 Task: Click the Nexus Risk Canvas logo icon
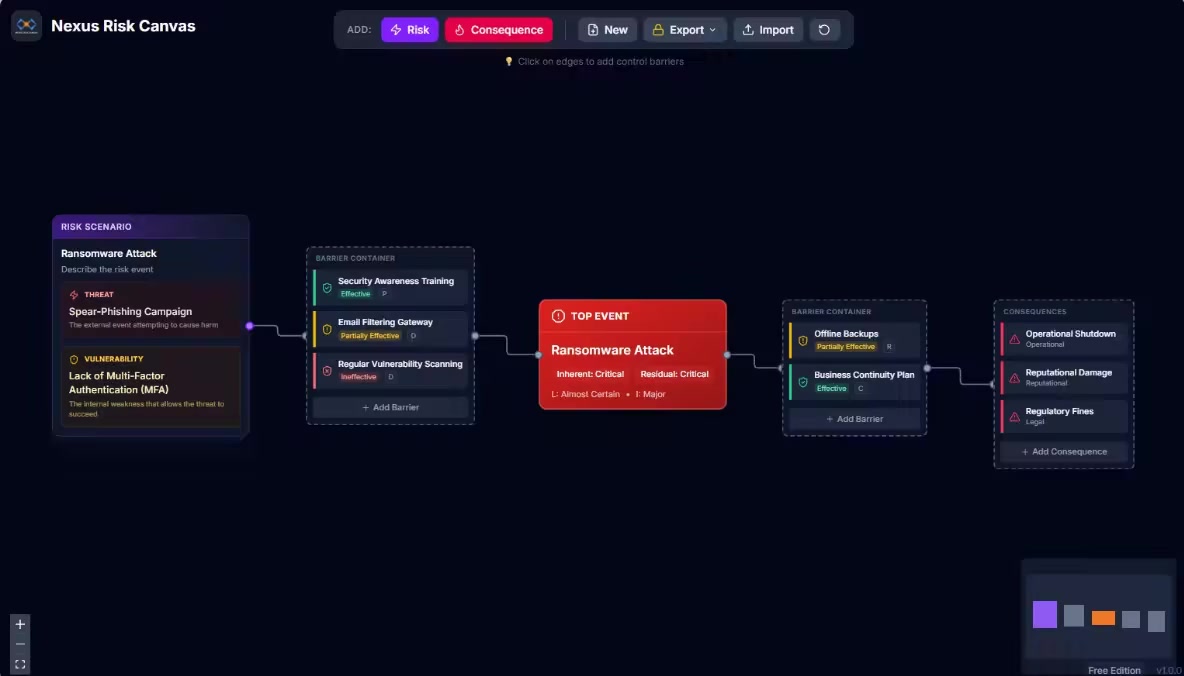26,26
